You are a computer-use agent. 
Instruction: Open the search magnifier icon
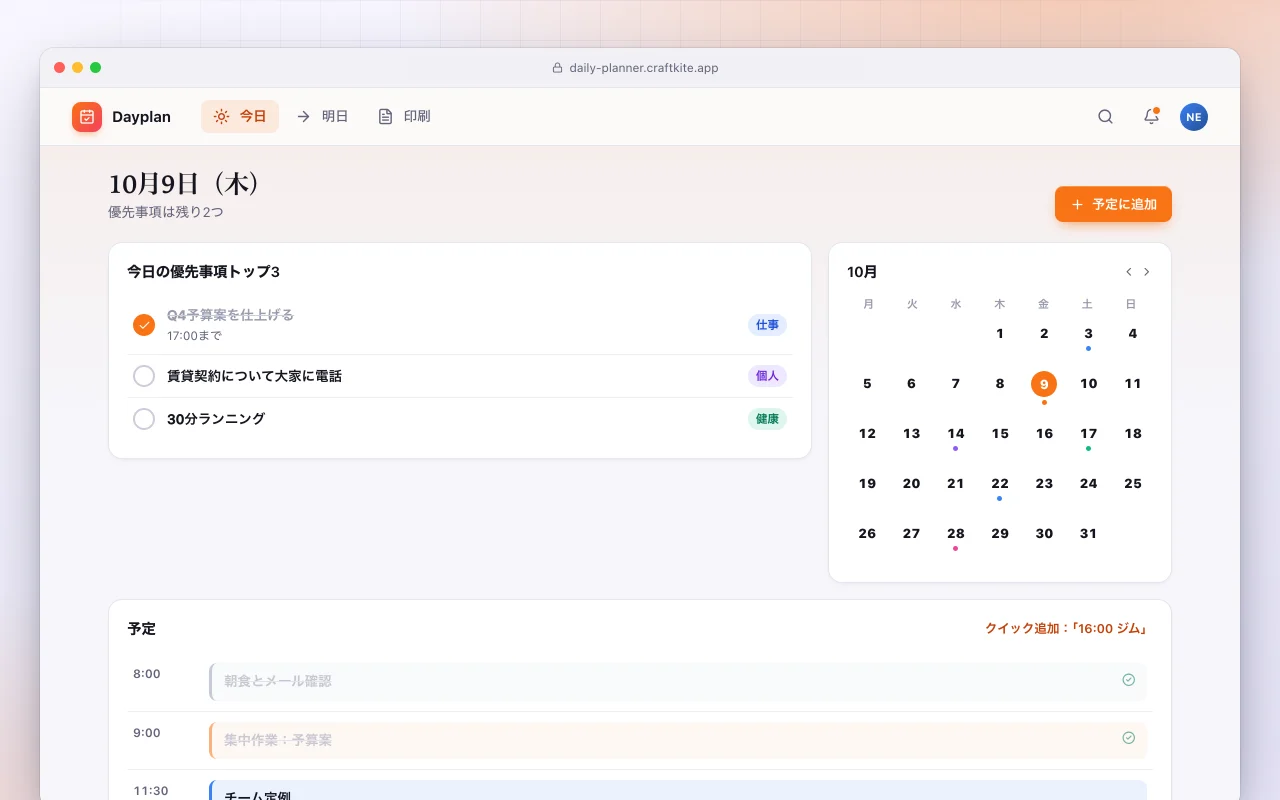click(x=1105, y=117)
